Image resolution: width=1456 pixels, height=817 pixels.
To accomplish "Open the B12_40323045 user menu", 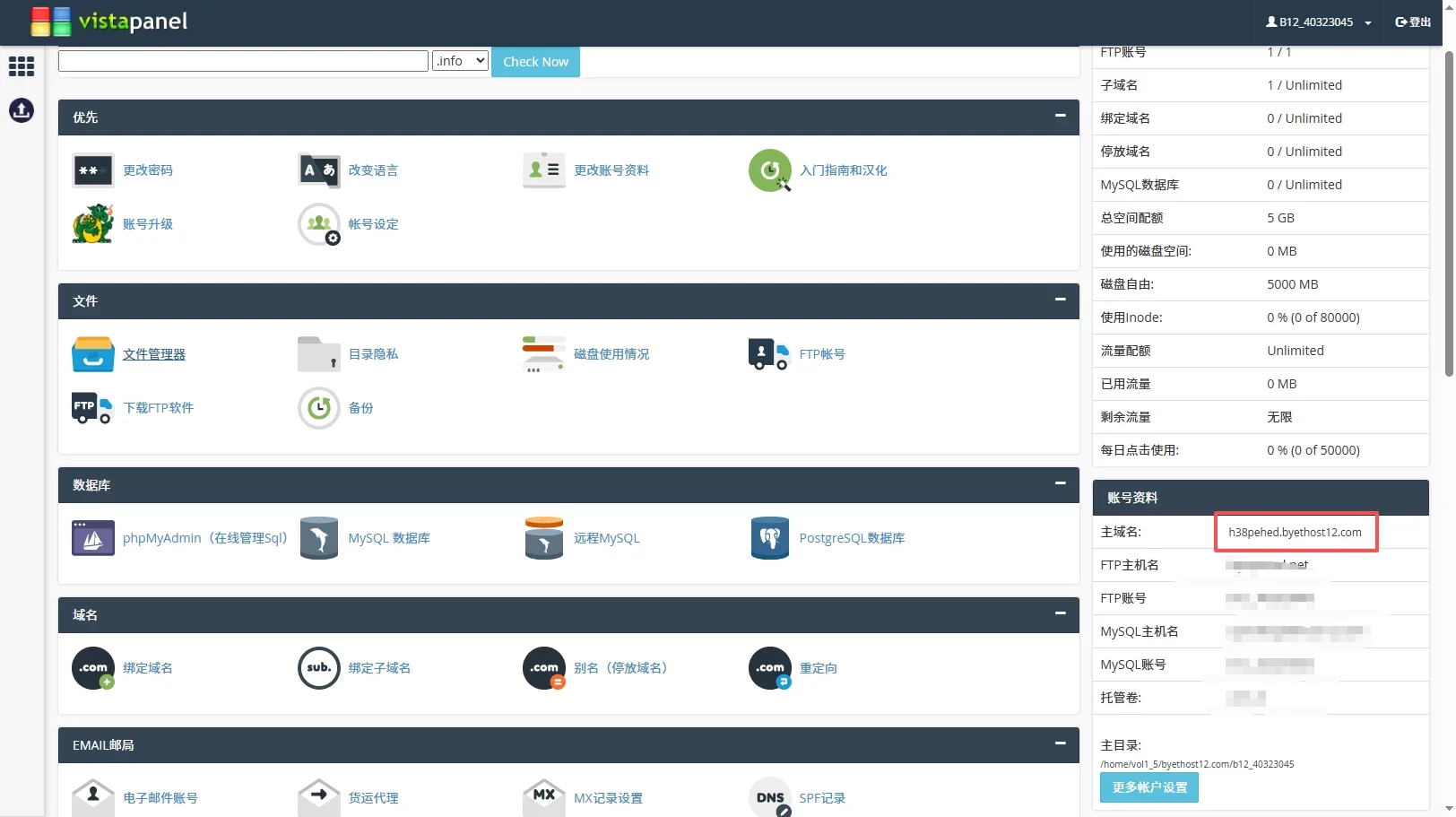I will (x=1318, y=22).
